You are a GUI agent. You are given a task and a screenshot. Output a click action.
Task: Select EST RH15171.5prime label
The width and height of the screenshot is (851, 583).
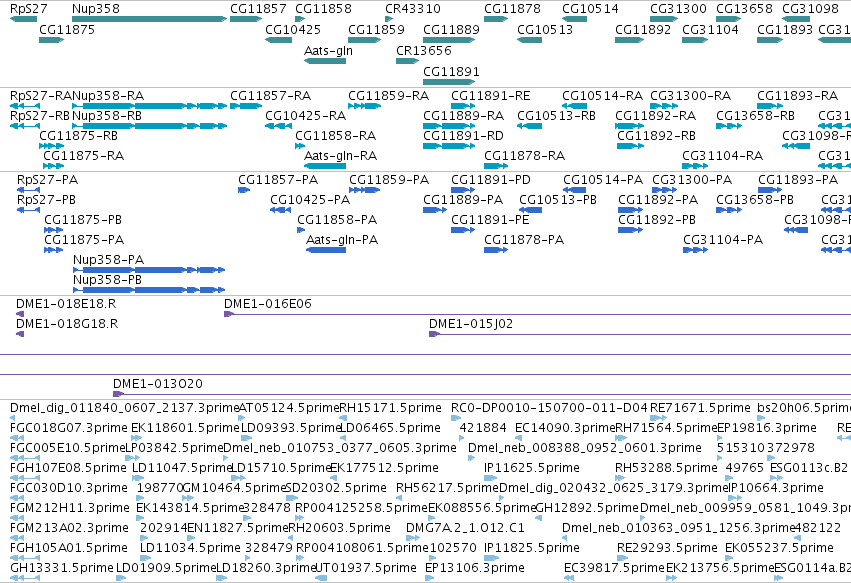tap(390, 408)
